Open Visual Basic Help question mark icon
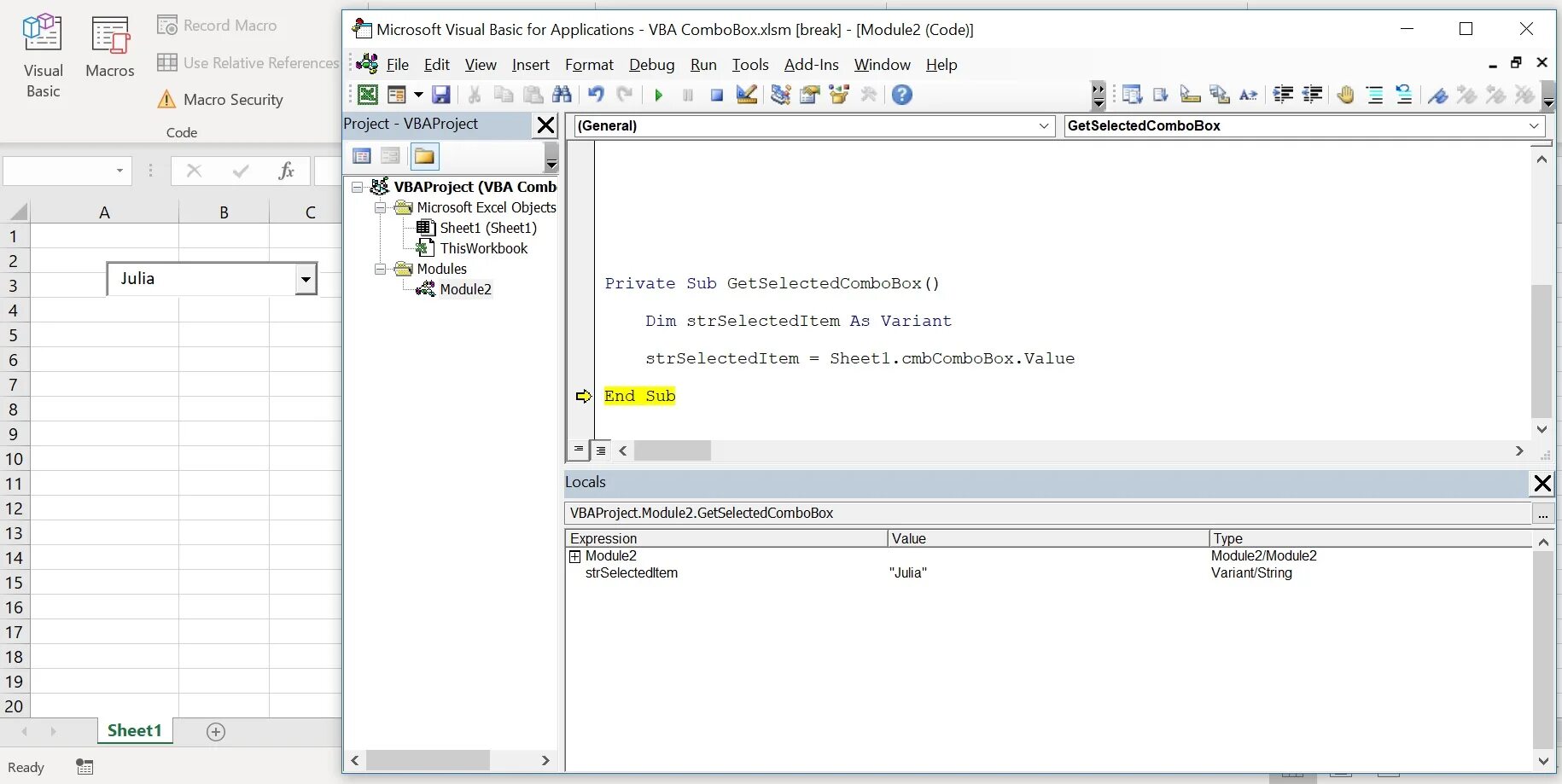Image resolution: width=1562 pixels, height=784 pixels. click(x=902, y=95)
